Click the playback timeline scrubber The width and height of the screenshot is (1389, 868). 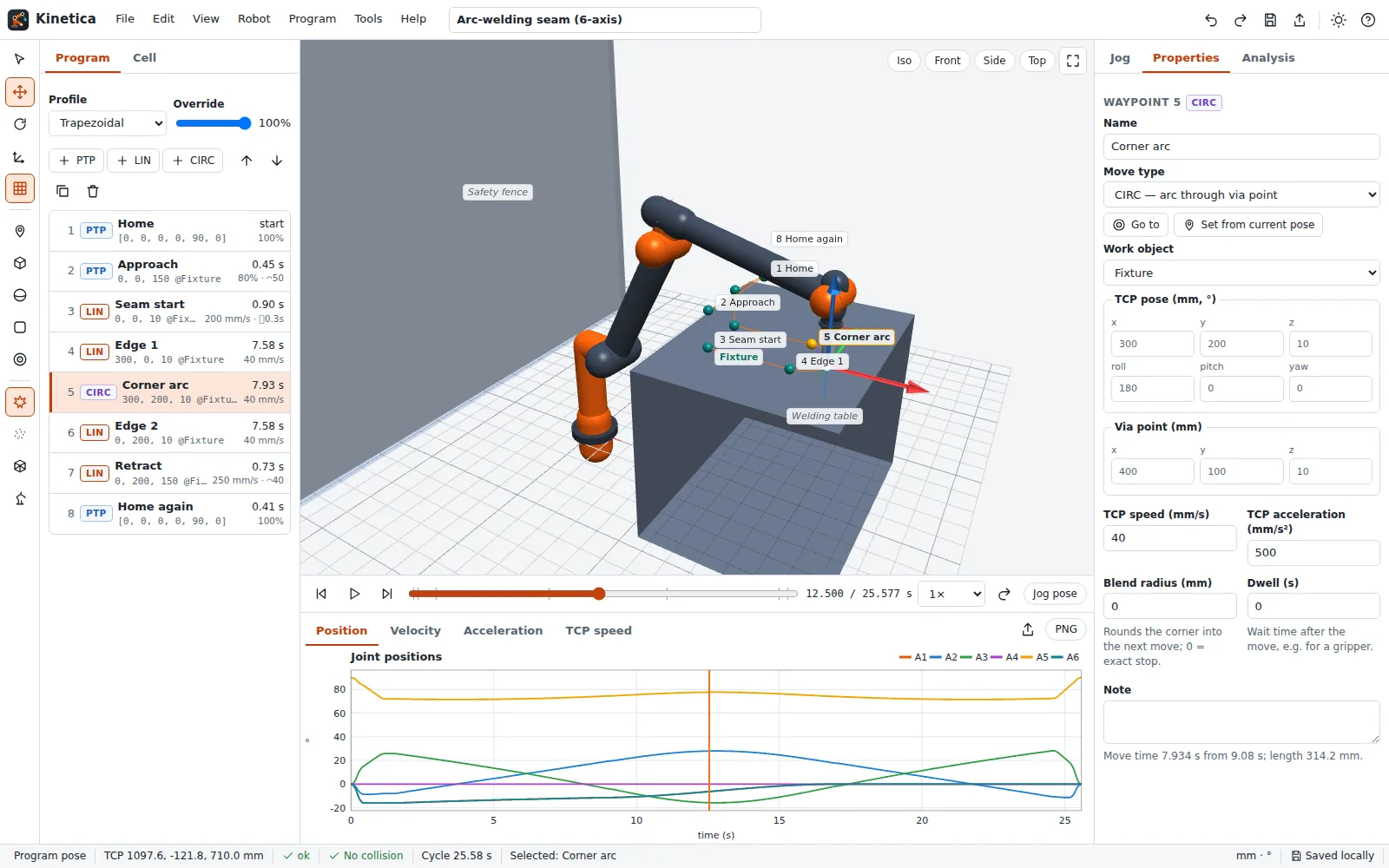click(602, 594)
